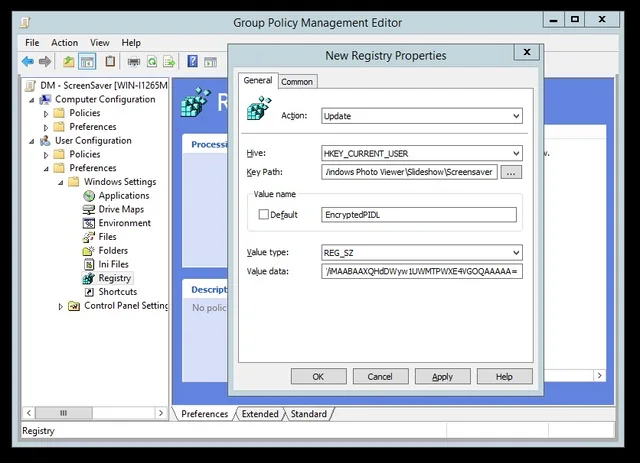Image resolution: width=640 pixels, height=463 pixels.
Task: Open the Value type dropdown REG_SZ
Action: pyautogui.click(x=422, y=253)
